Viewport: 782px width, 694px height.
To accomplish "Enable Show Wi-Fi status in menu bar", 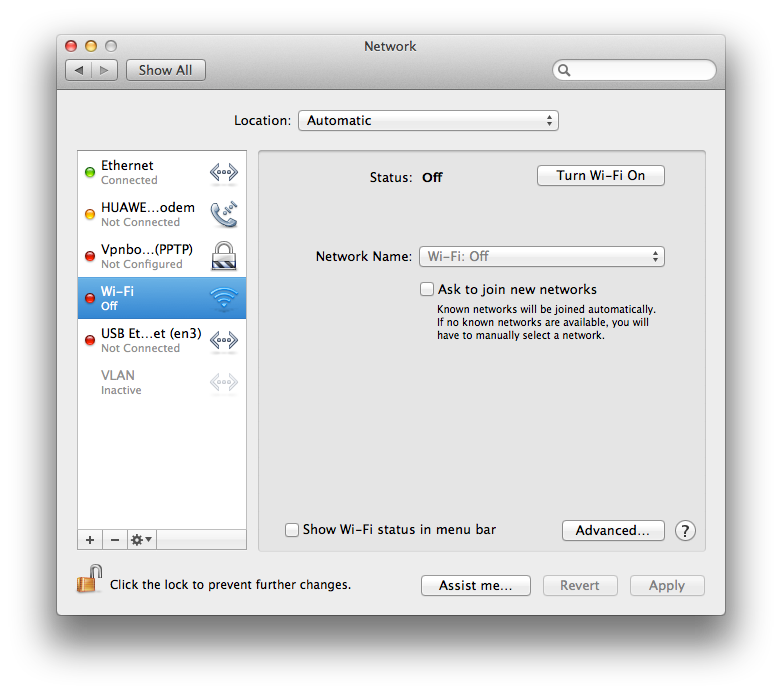I will tap(292, 529).
